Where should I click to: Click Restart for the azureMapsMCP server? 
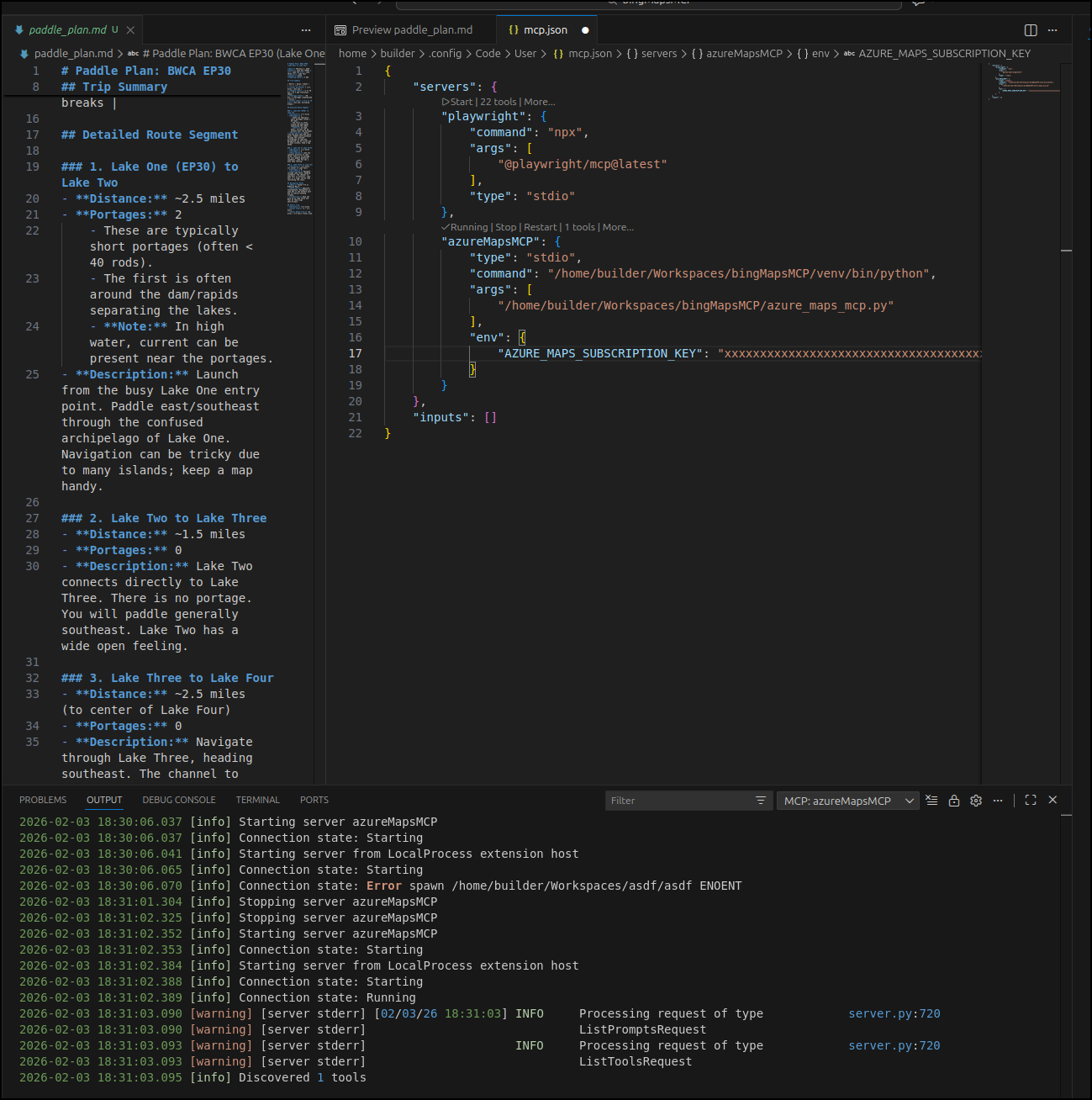coord(540,227)
